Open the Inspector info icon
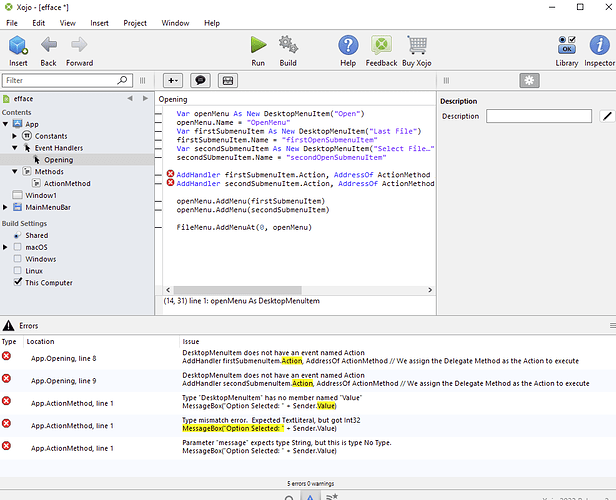The height and width of the screenshot is (500, 616). (x=599, y=45)
